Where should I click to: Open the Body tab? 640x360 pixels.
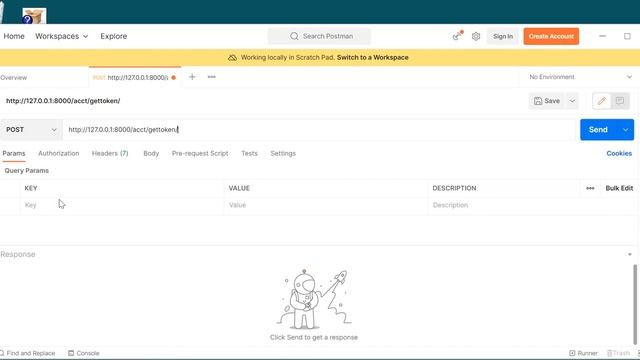pyautogui.click(x=151, y=153)
